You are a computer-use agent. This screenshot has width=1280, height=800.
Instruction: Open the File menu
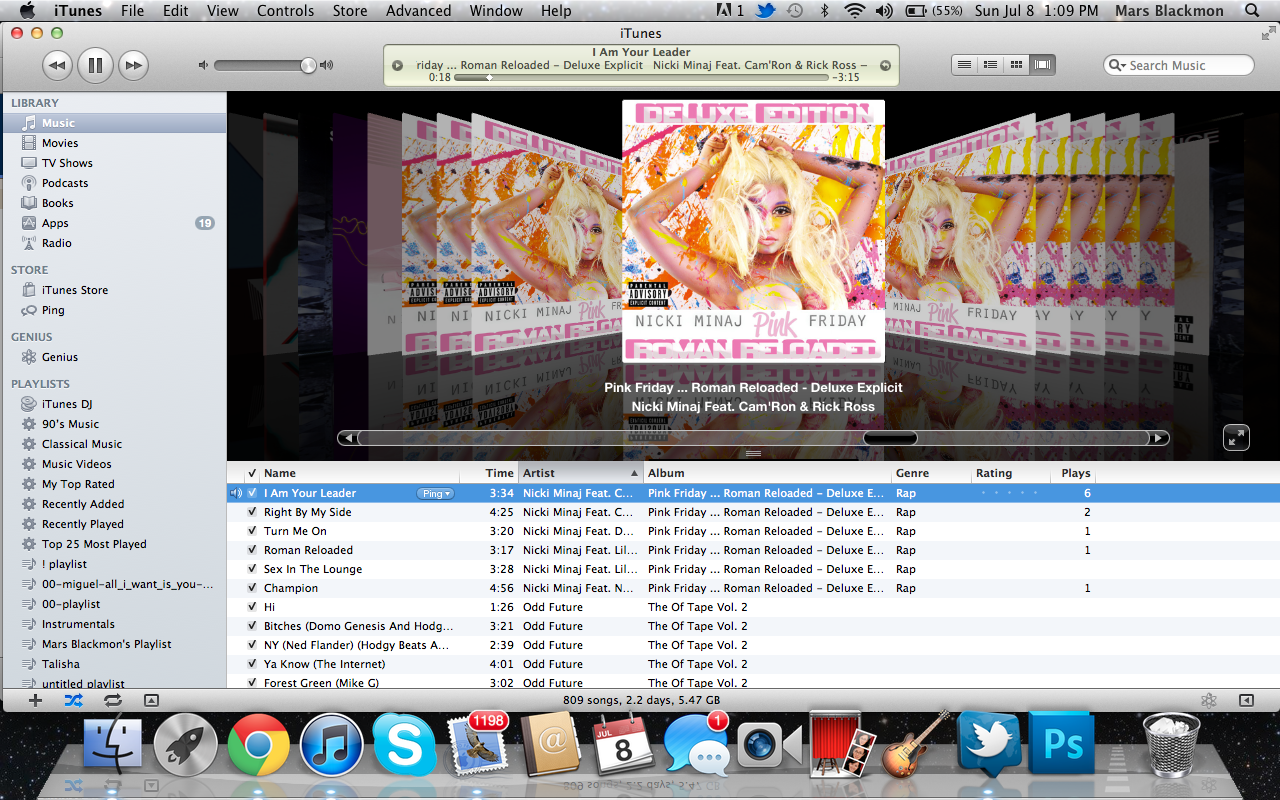click(132, 11)
